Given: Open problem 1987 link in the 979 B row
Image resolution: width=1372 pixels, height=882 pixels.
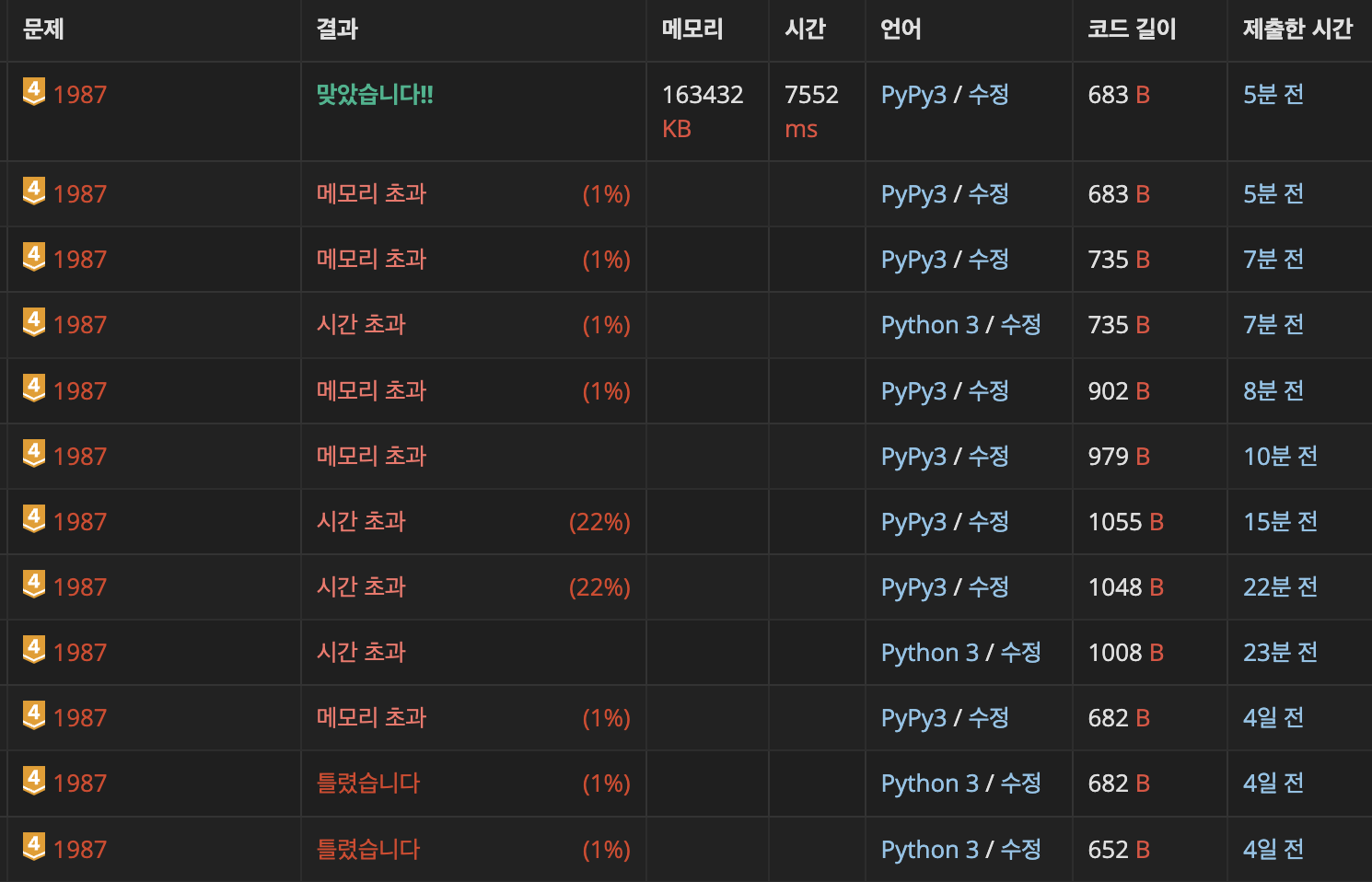Looking at the screenshot, I should point(80,457).
